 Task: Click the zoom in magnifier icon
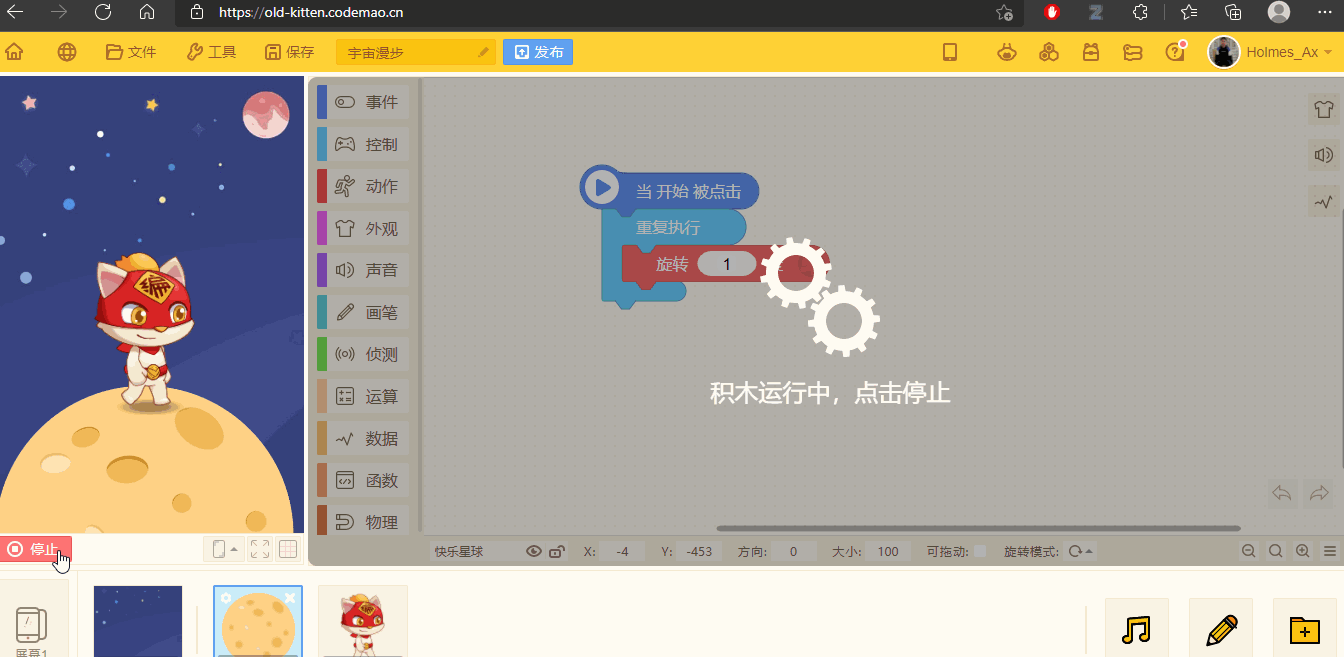[x=1303, y=551]
